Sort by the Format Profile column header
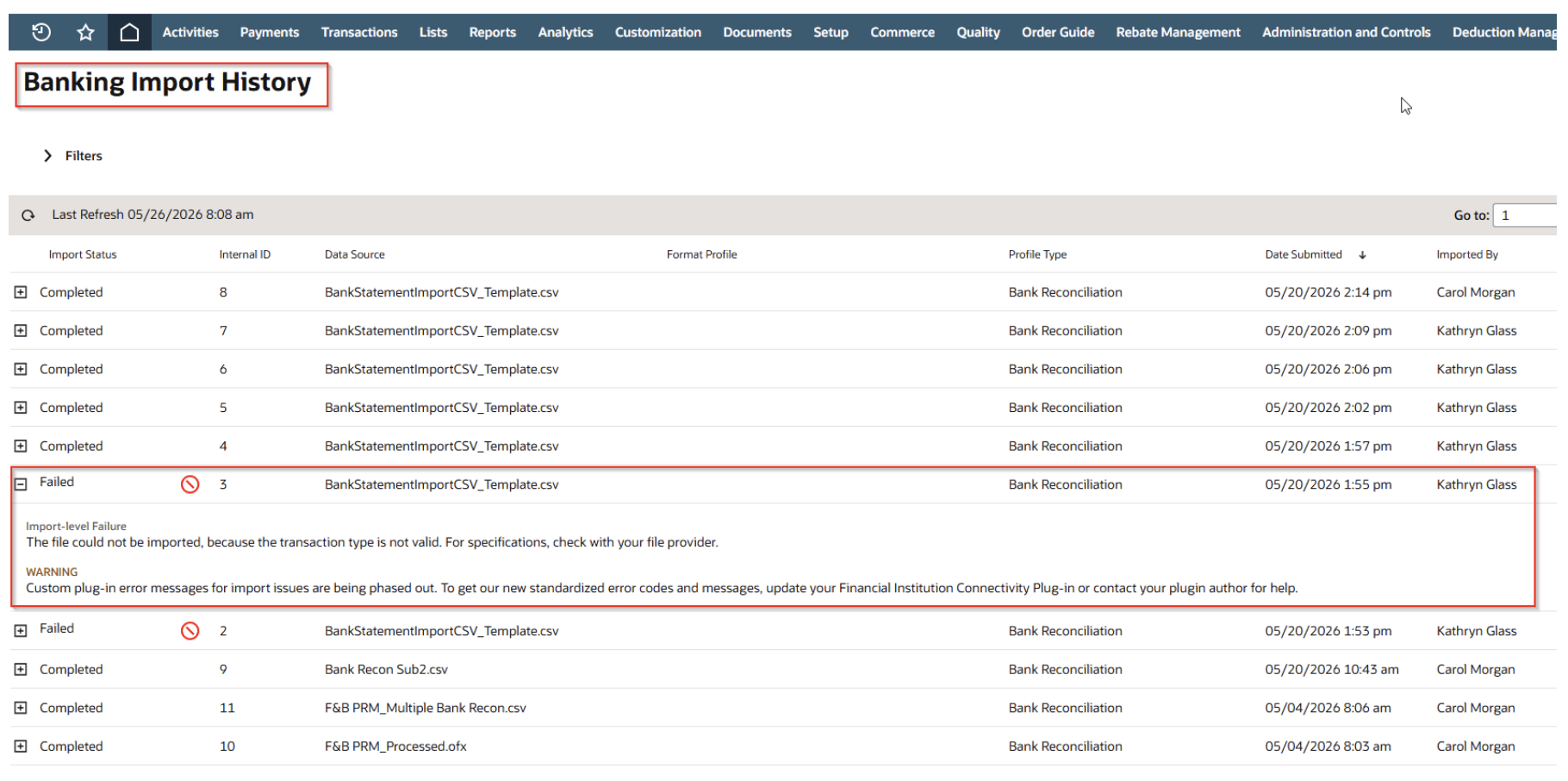 (x=701, y=255)
